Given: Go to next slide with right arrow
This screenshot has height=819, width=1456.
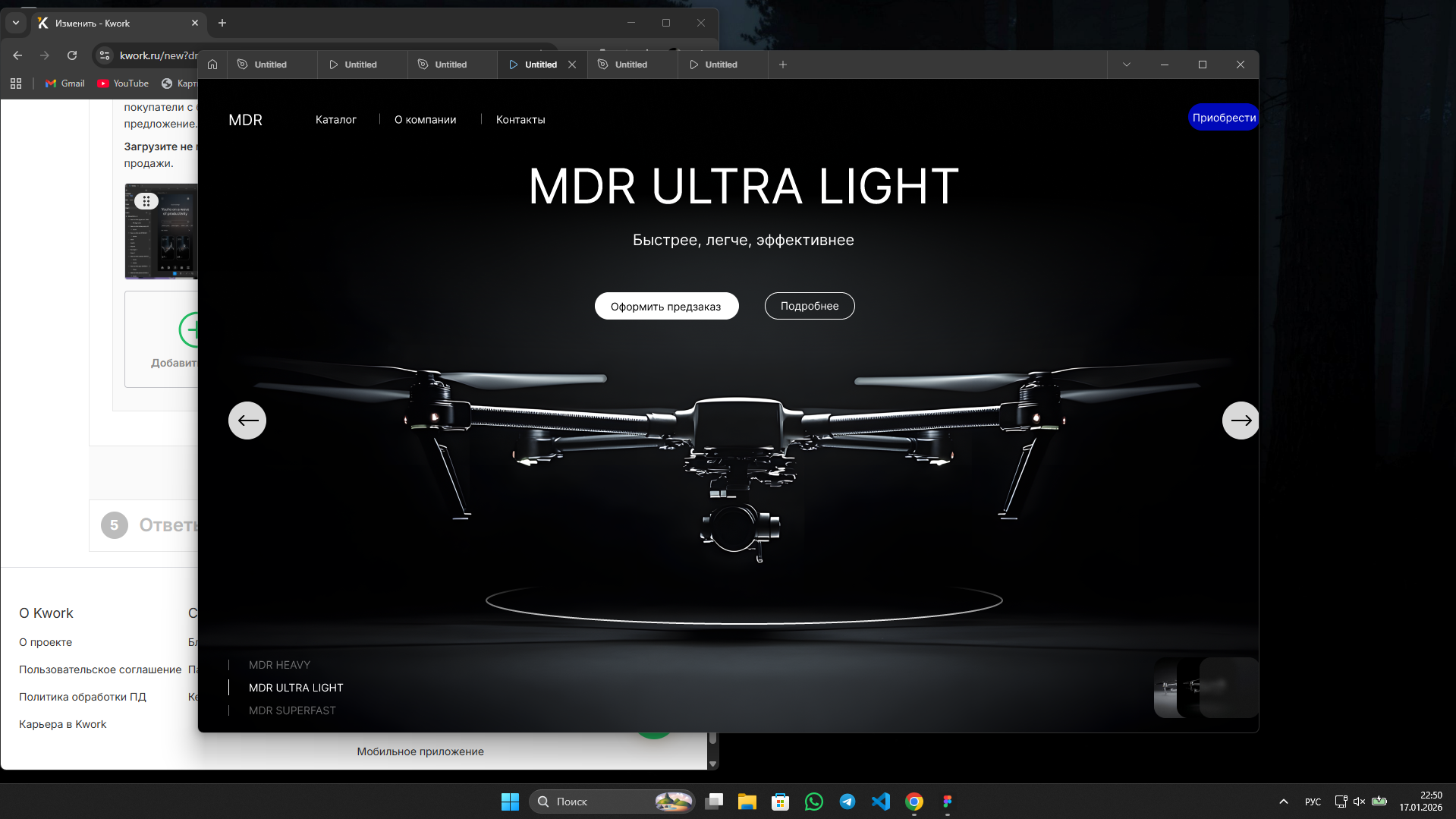Looking at the screenshot, I should pyautogui.click(x=1241, y=421).
